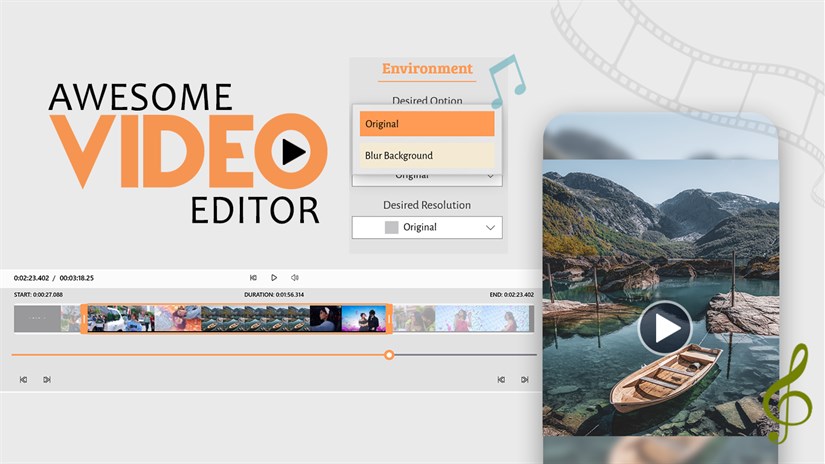Mute audio with the speaker icon

tap(295, 277)
